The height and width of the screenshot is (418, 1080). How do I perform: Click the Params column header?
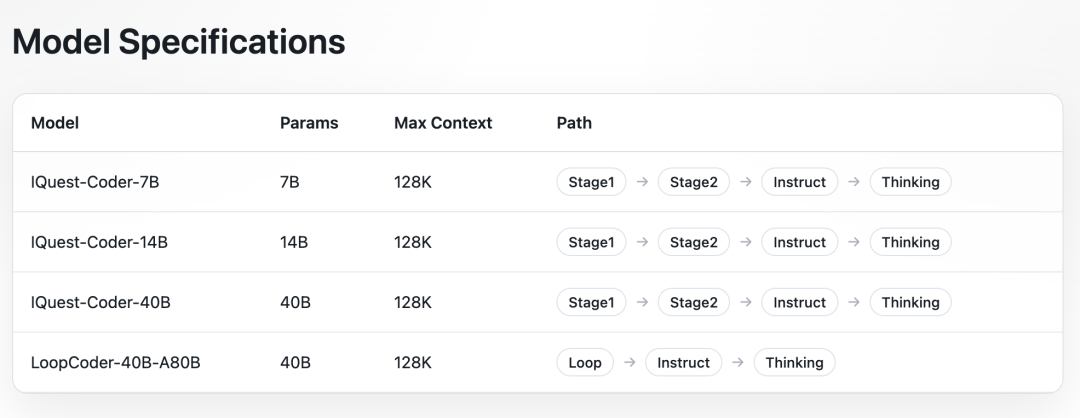[309, 123]
